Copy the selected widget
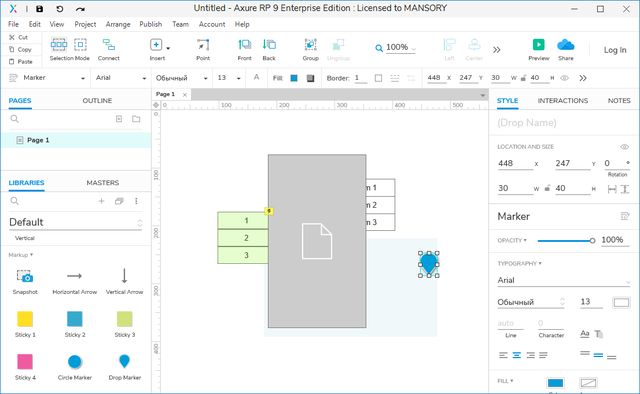640x394 pixels. [20, 49]
